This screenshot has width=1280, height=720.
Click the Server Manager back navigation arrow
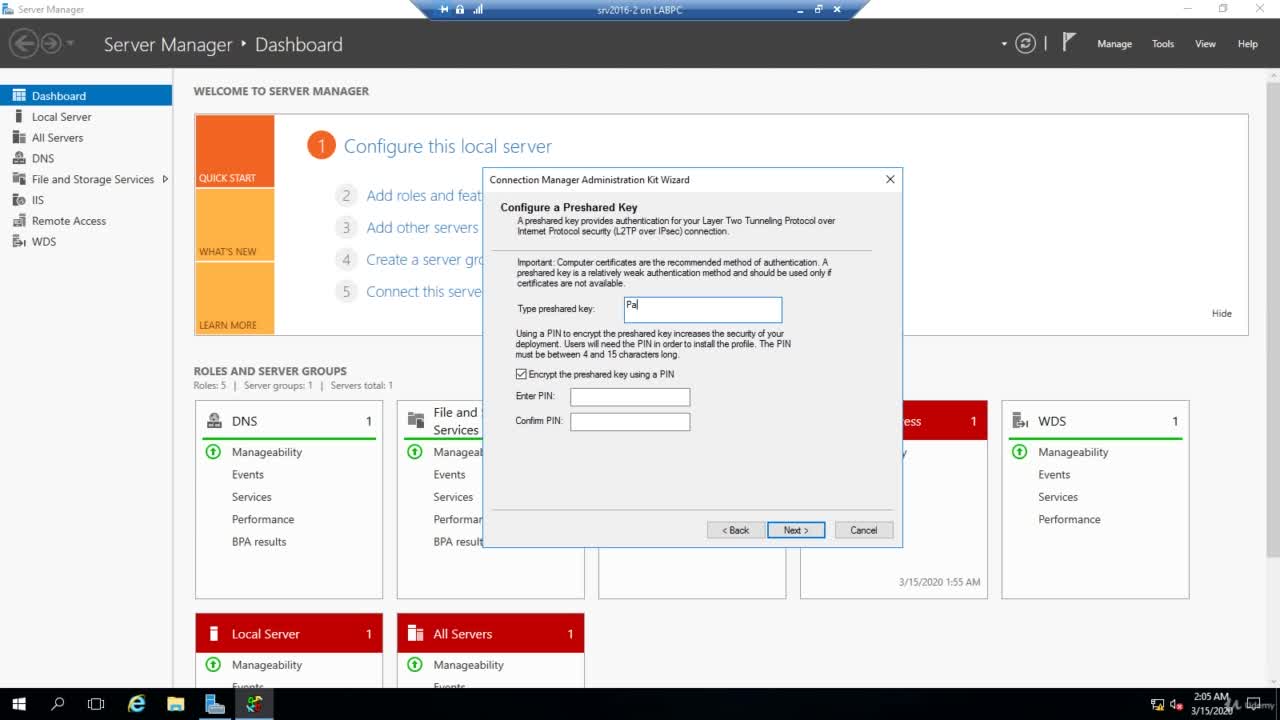[x=24, y=44]
